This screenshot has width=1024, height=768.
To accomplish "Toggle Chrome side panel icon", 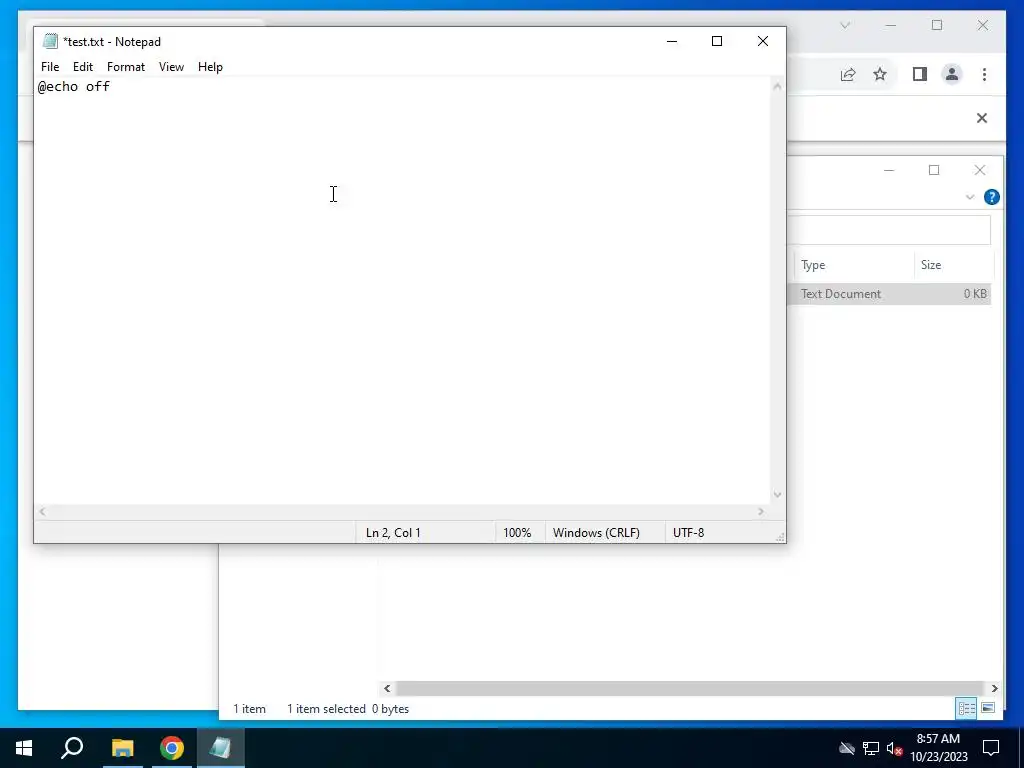I will coord(920,74).
